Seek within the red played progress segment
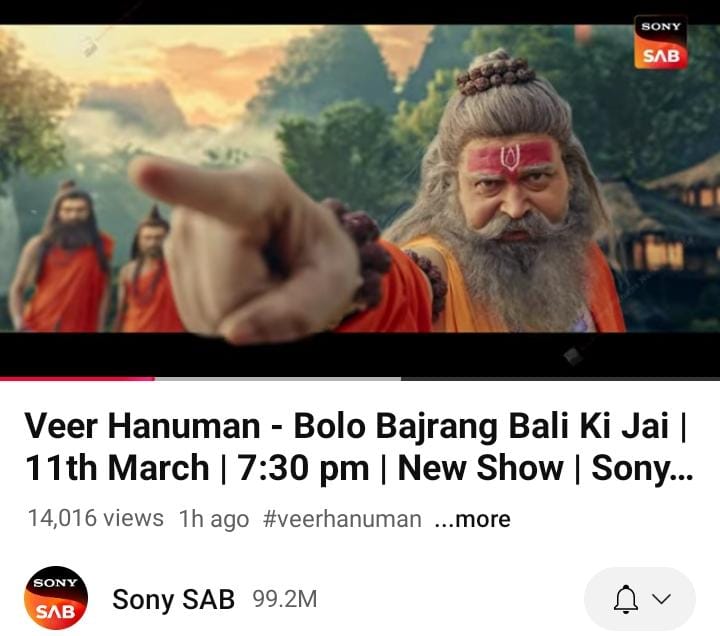Image resolution: width=720 pixels, height=636 pixels. click(77, 378)
